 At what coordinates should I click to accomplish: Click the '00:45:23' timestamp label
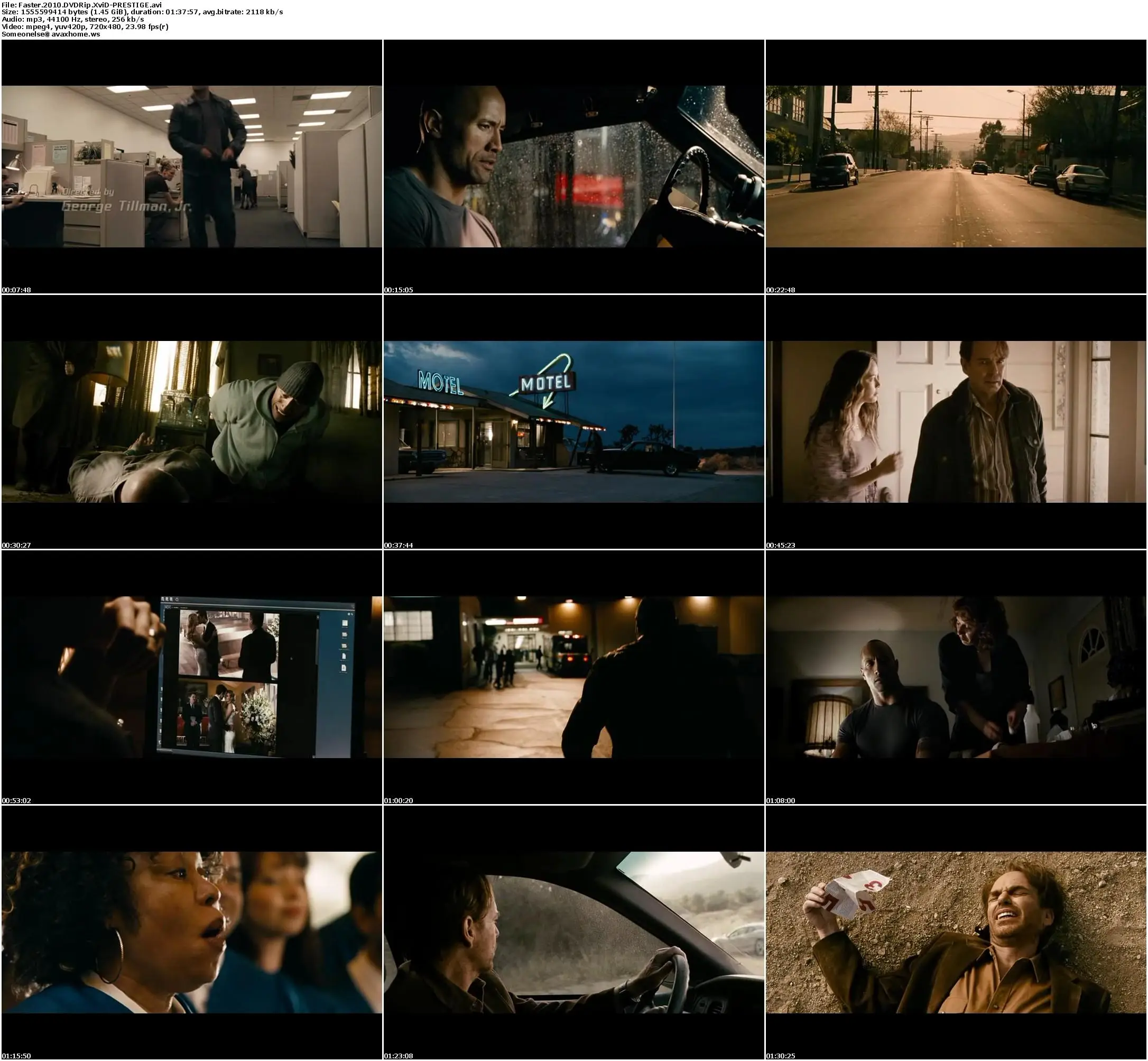point(781,546)
